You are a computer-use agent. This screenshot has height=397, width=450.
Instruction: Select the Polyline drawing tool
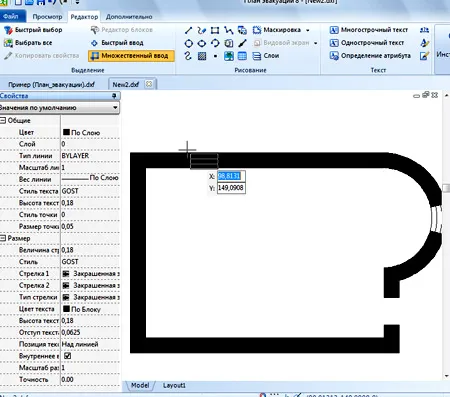click(x=229, y=30)
